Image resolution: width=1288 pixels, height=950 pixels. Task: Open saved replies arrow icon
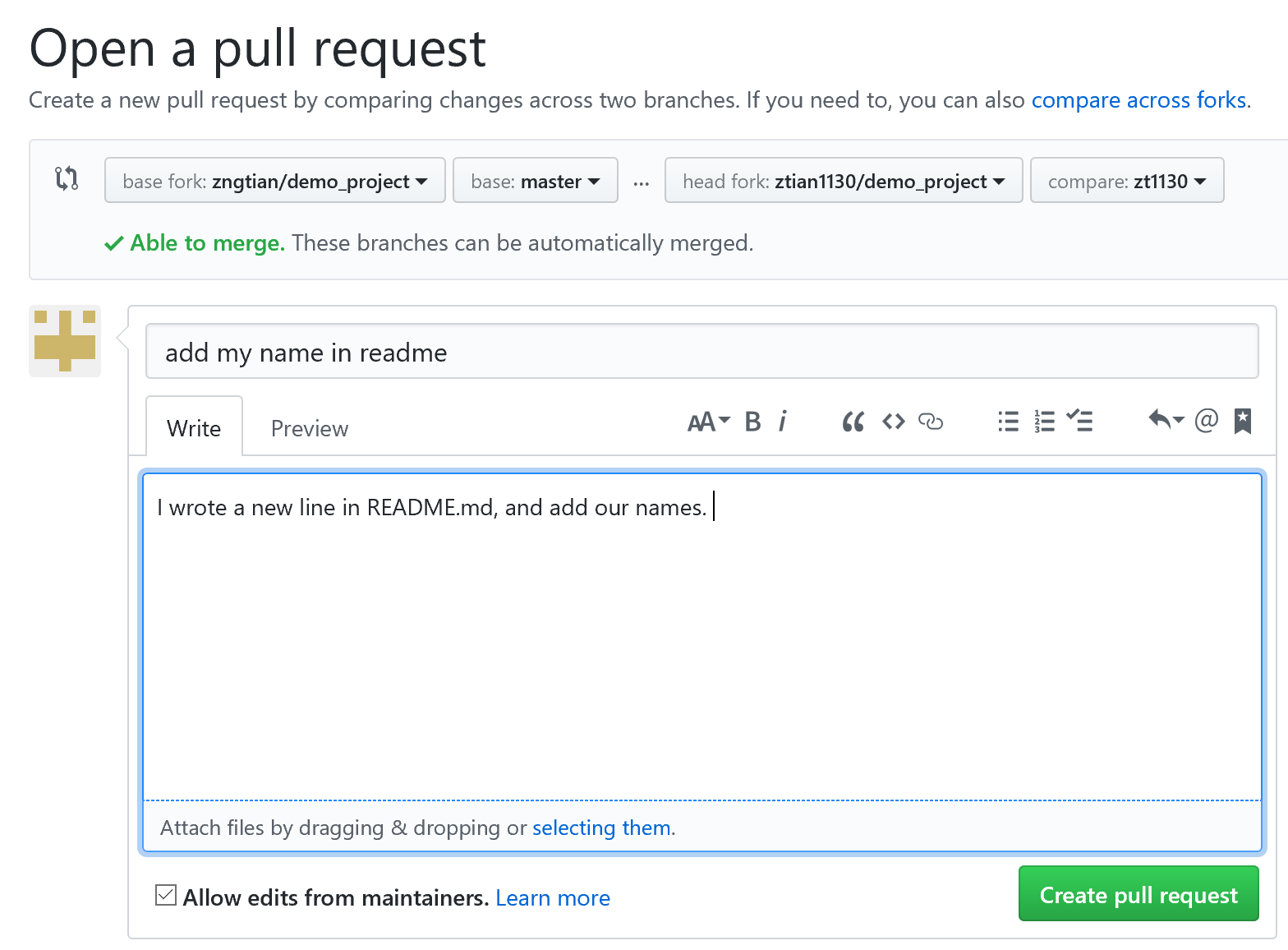1166,420
